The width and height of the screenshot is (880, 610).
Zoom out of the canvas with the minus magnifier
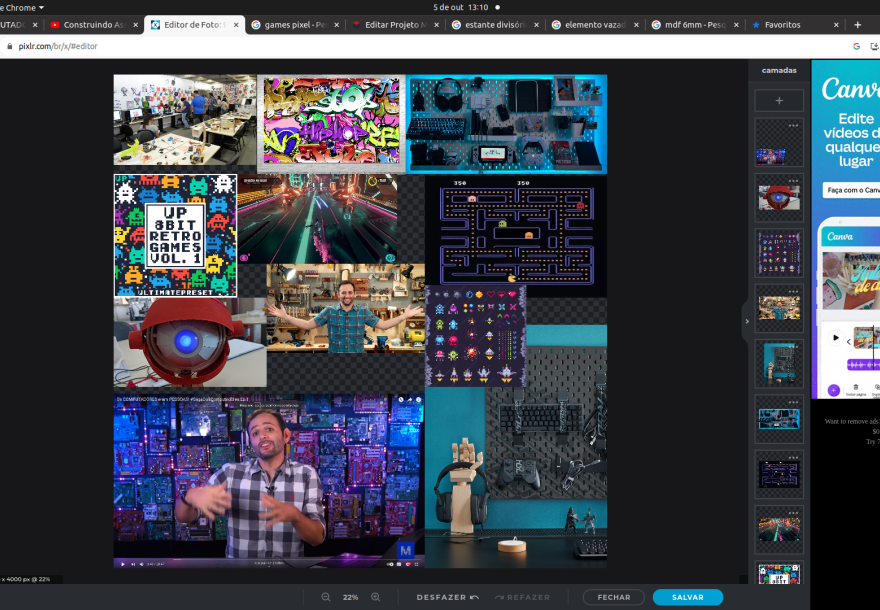[x=326, y=597]
